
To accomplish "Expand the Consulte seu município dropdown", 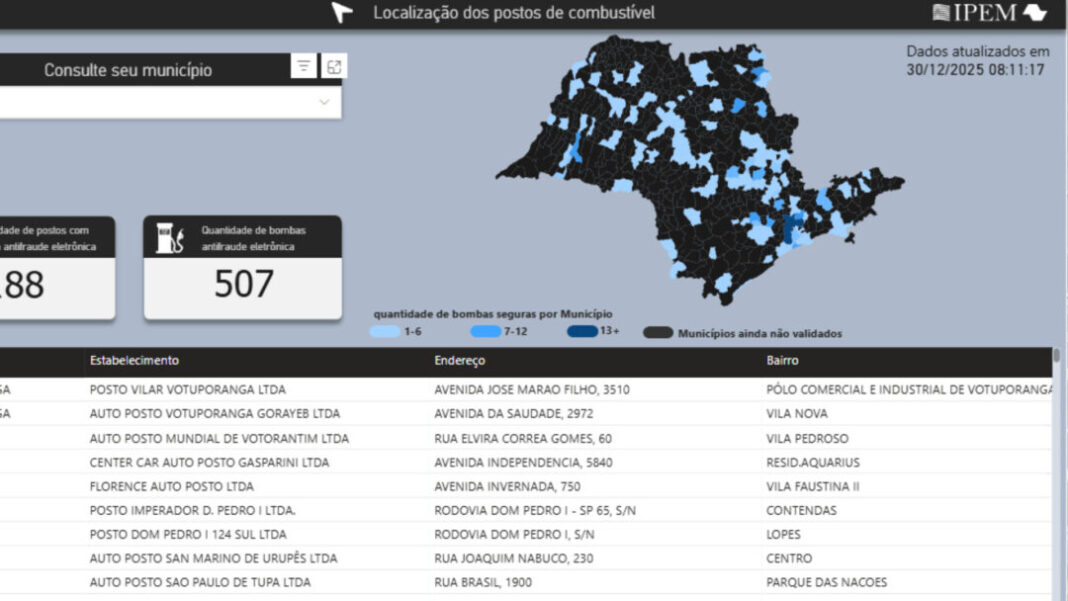I will pos(324,102).
